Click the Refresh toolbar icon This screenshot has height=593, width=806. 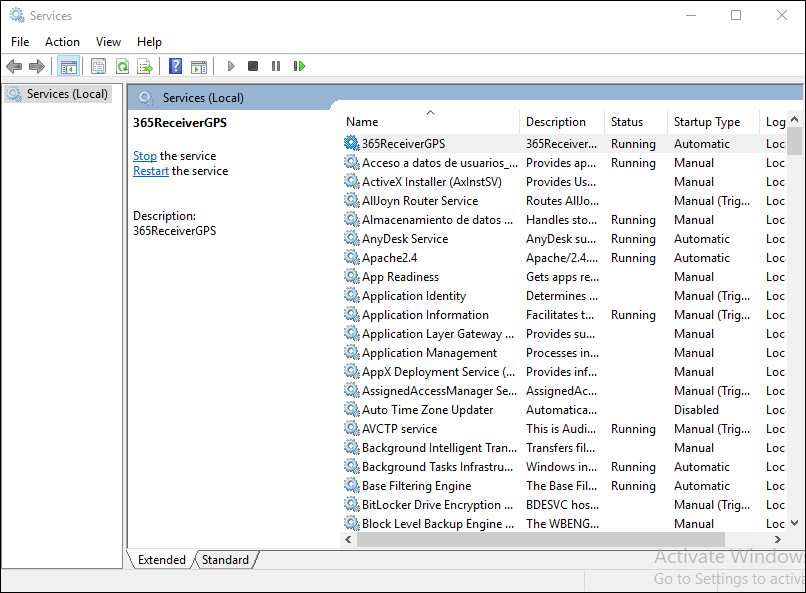click(122, 66)
